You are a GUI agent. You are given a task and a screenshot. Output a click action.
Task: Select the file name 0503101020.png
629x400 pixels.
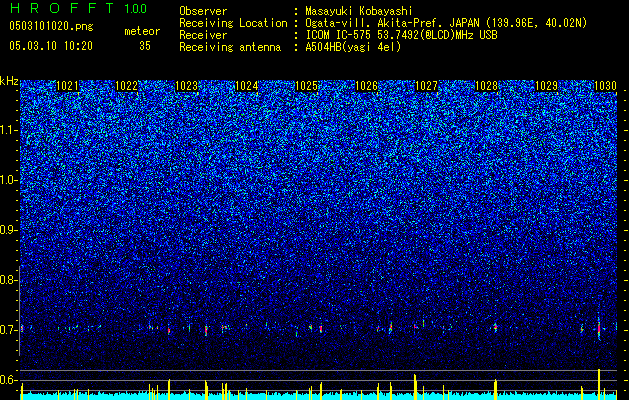[51, 26]
